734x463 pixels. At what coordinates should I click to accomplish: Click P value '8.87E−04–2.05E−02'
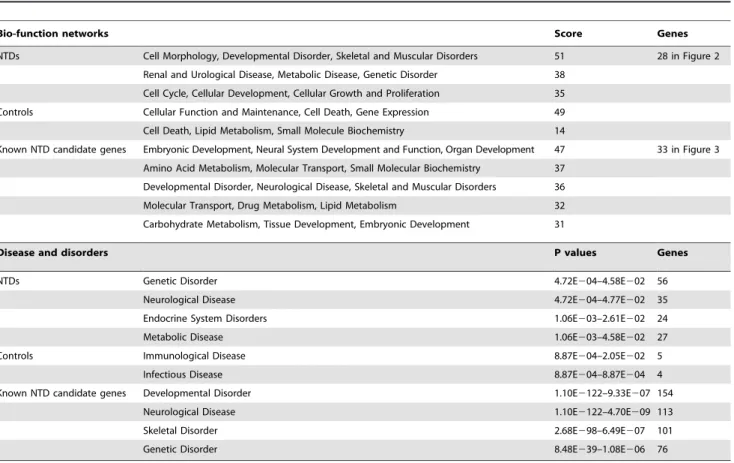[x=599, y=356]
